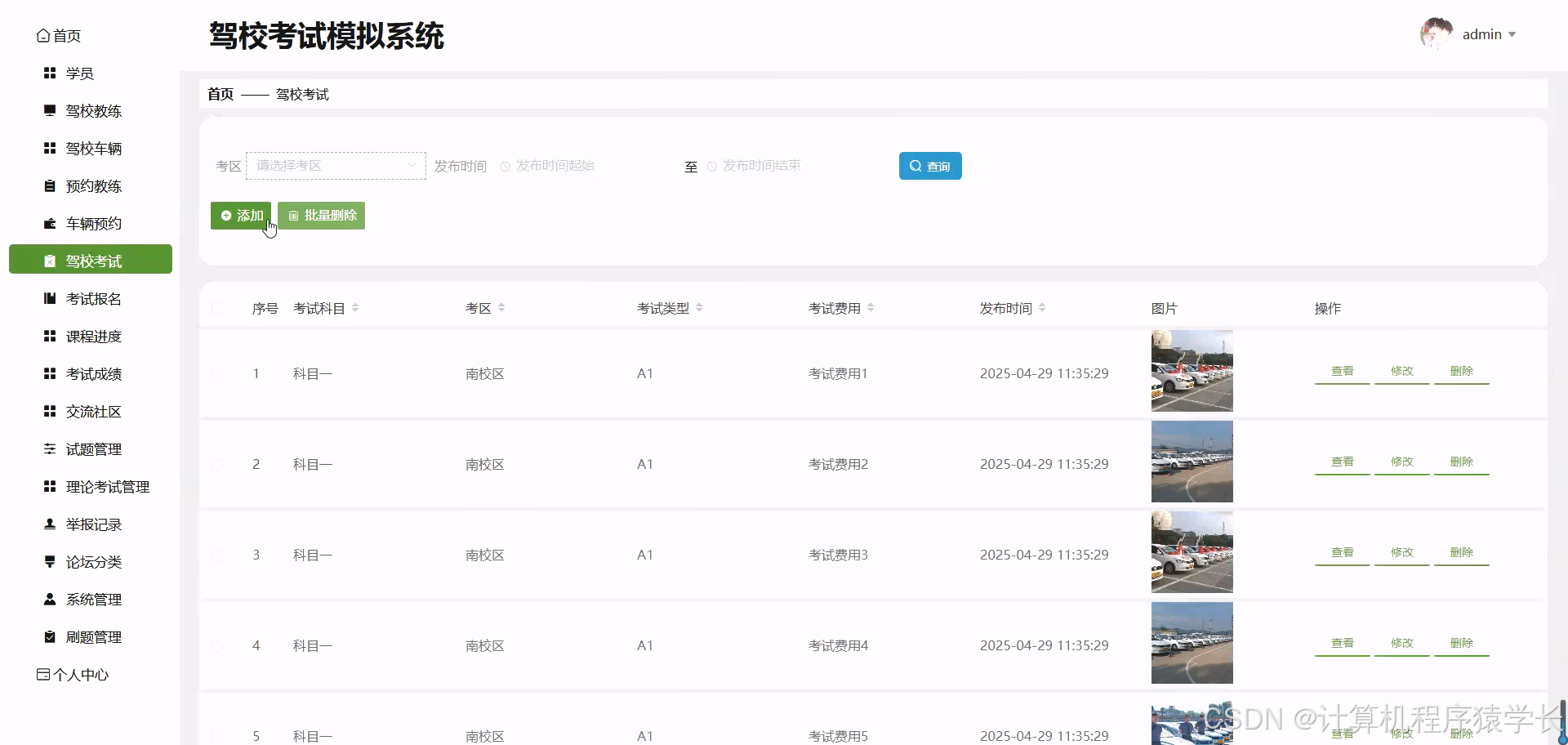1568x745 pixels.
Task: Check the checkbox on row 1
Action: (217, 373)
